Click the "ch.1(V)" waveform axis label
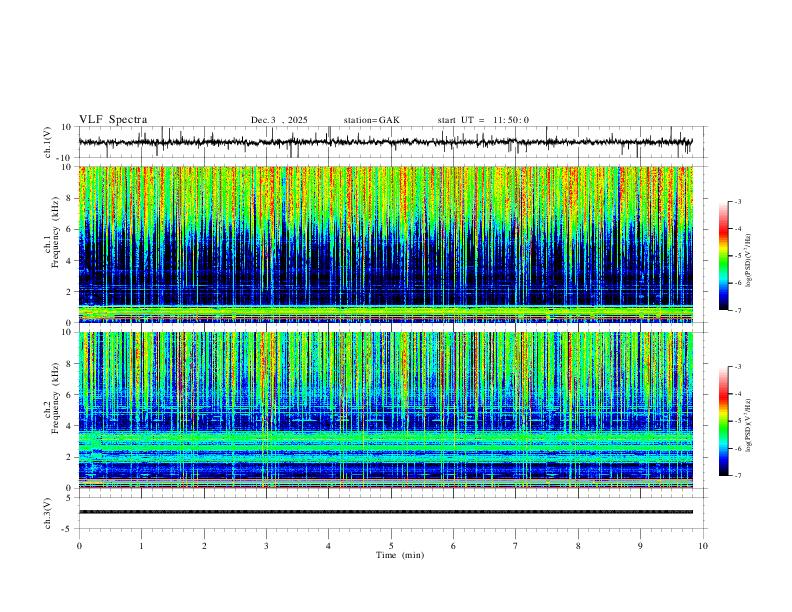792x612 pixels. [x=48, y=142]
